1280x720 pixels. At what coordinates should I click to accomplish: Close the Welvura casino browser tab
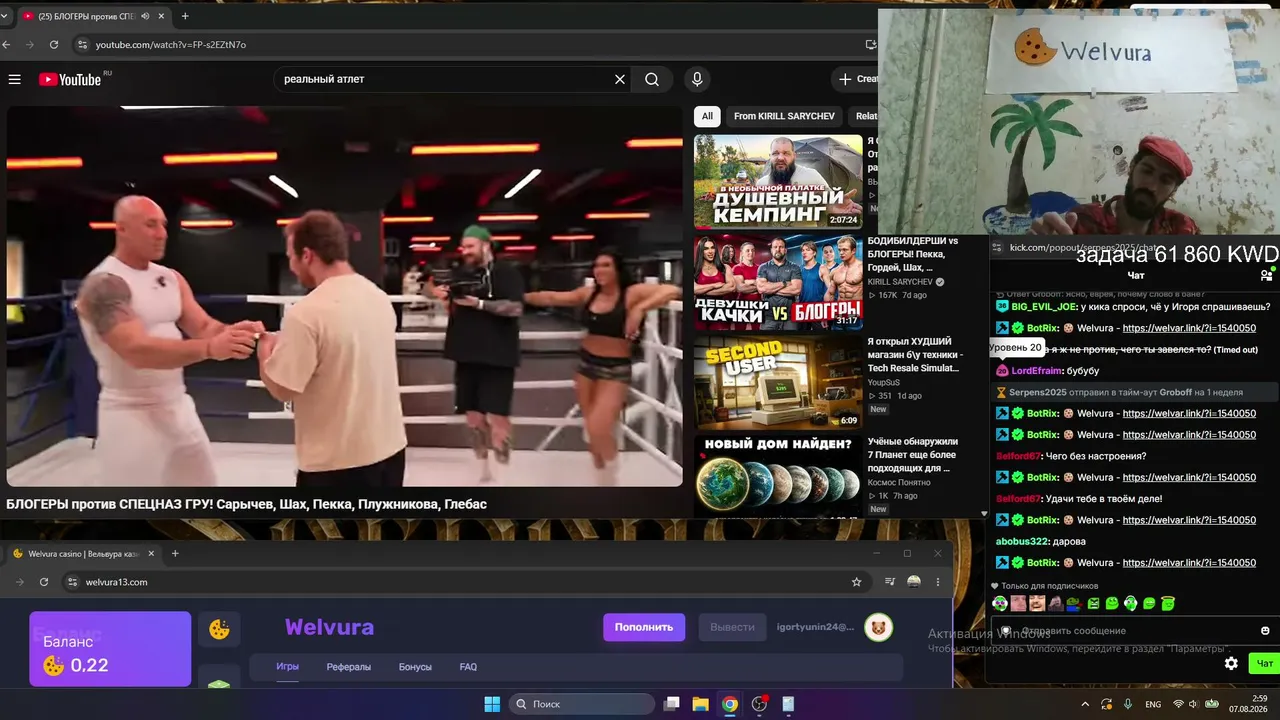pos(152,554)
